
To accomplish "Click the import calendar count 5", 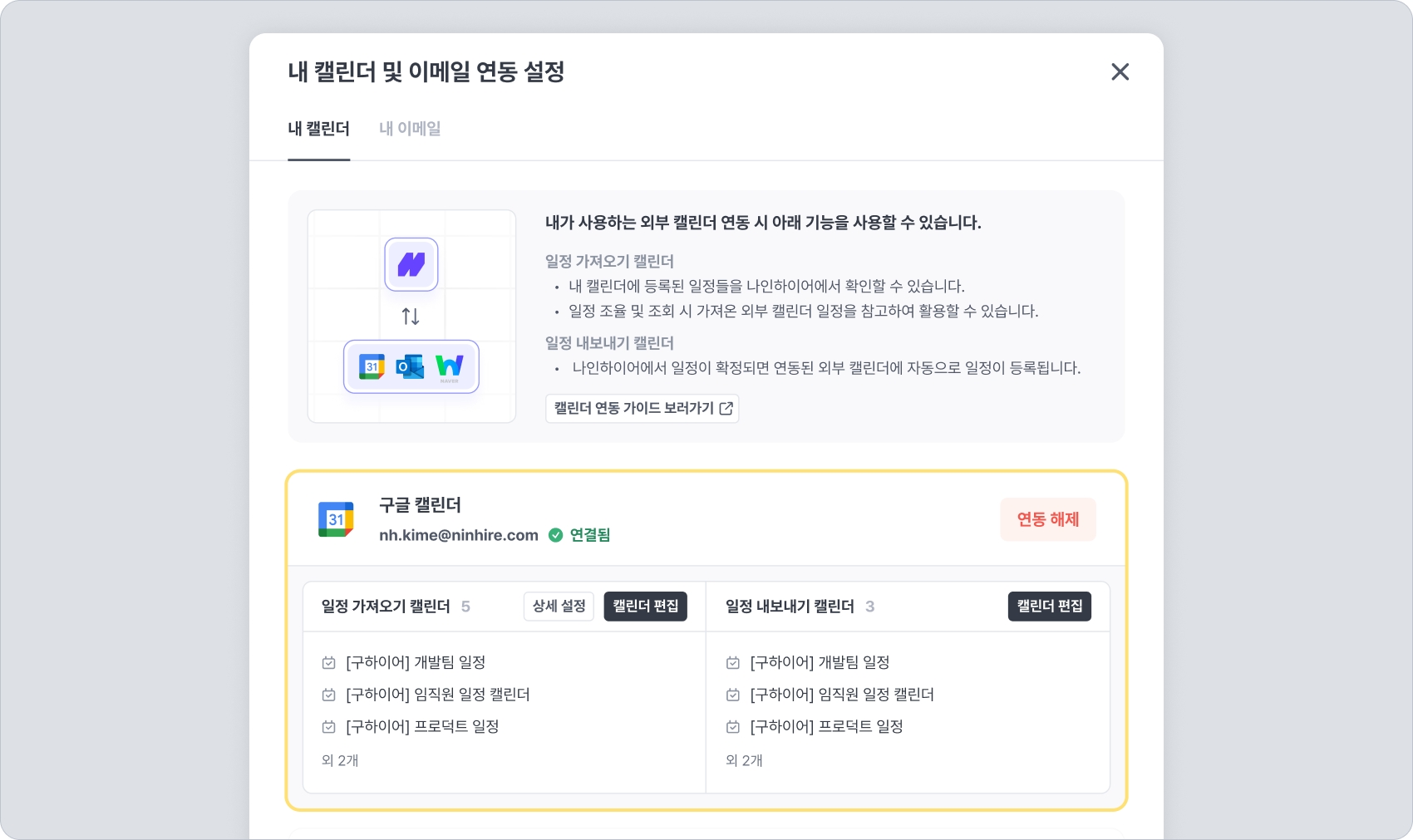I will [465, 607].
